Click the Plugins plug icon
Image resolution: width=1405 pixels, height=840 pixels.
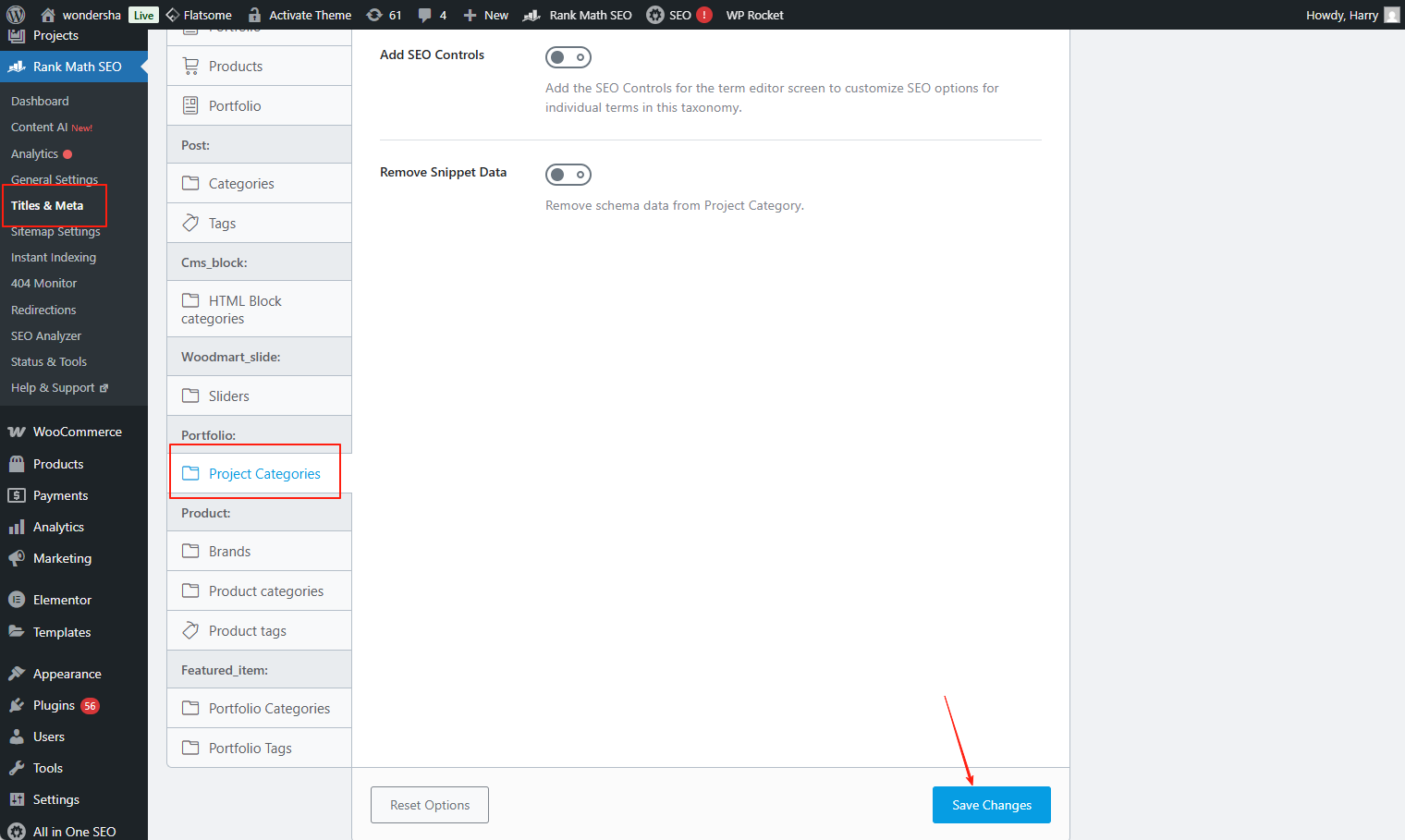[x=17, y=705]
